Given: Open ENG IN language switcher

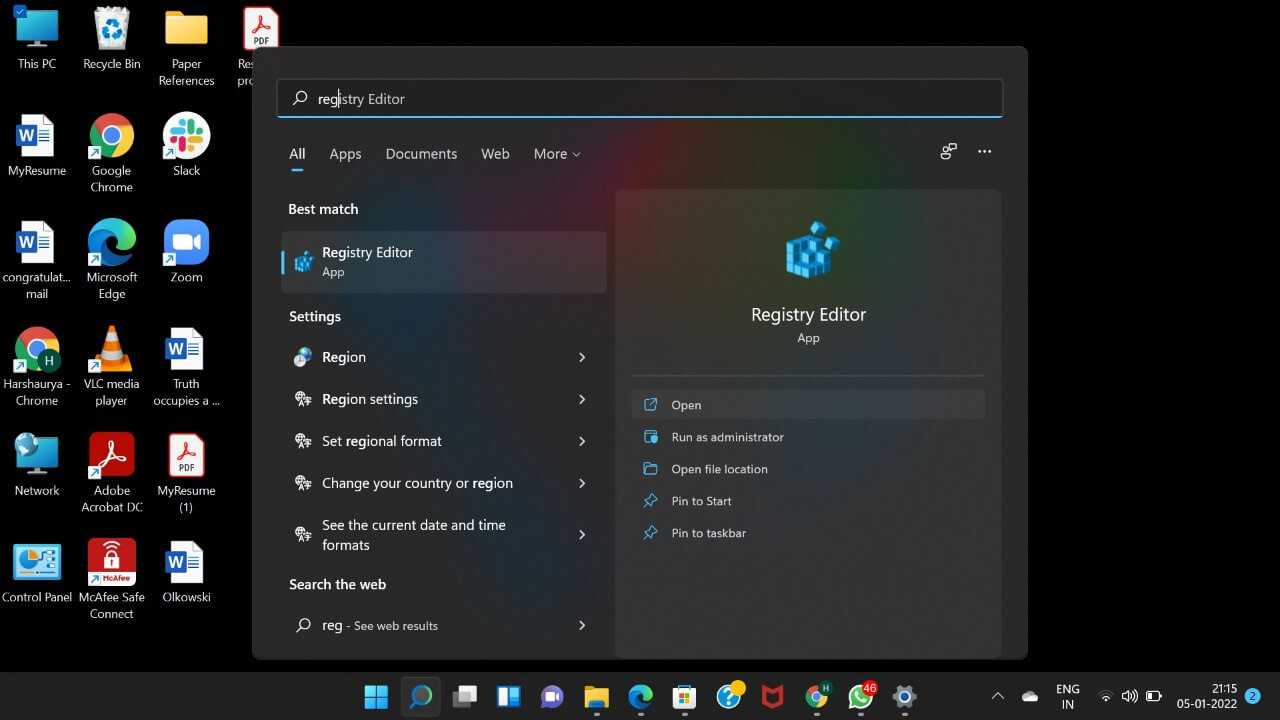Looking at the screenshot, I should (x=1067, y=696).
